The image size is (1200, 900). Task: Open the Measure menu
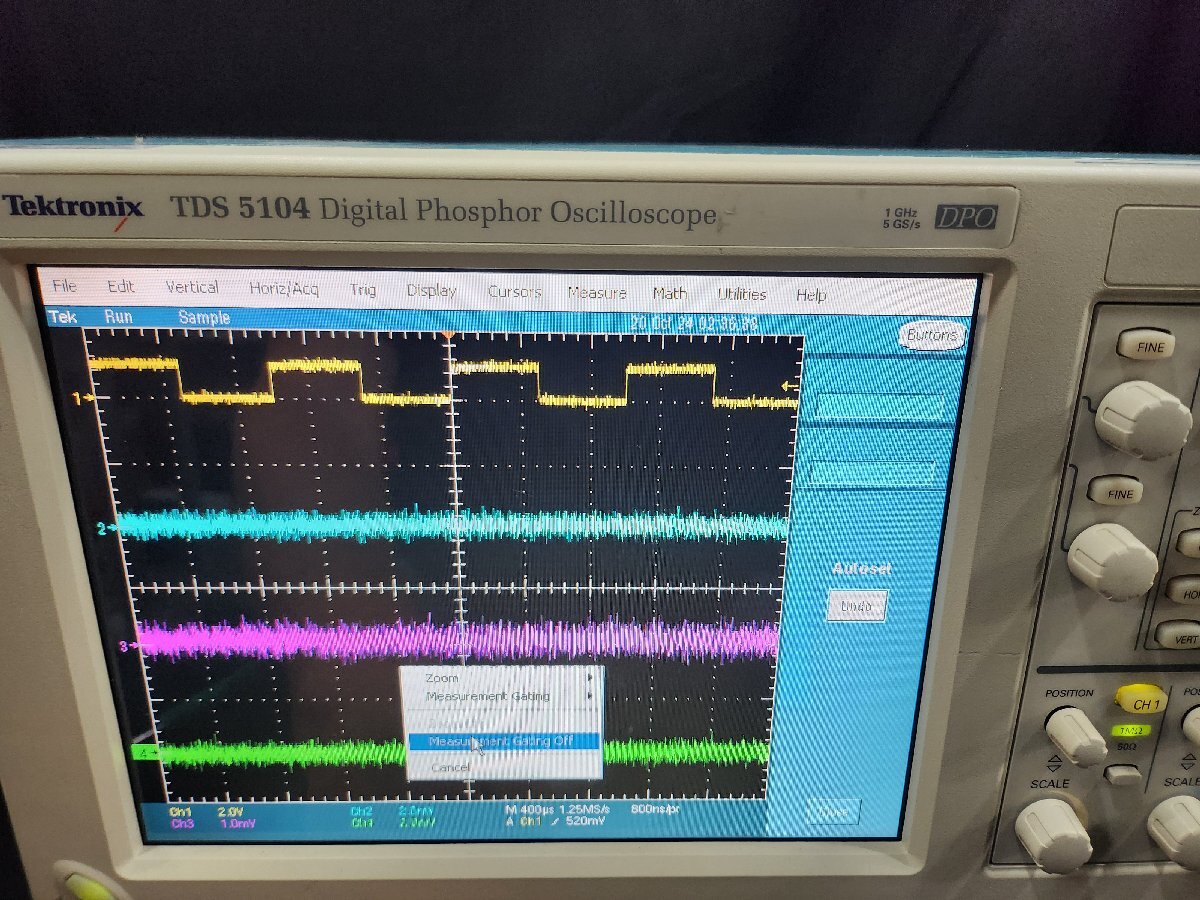tap(597, 293)
